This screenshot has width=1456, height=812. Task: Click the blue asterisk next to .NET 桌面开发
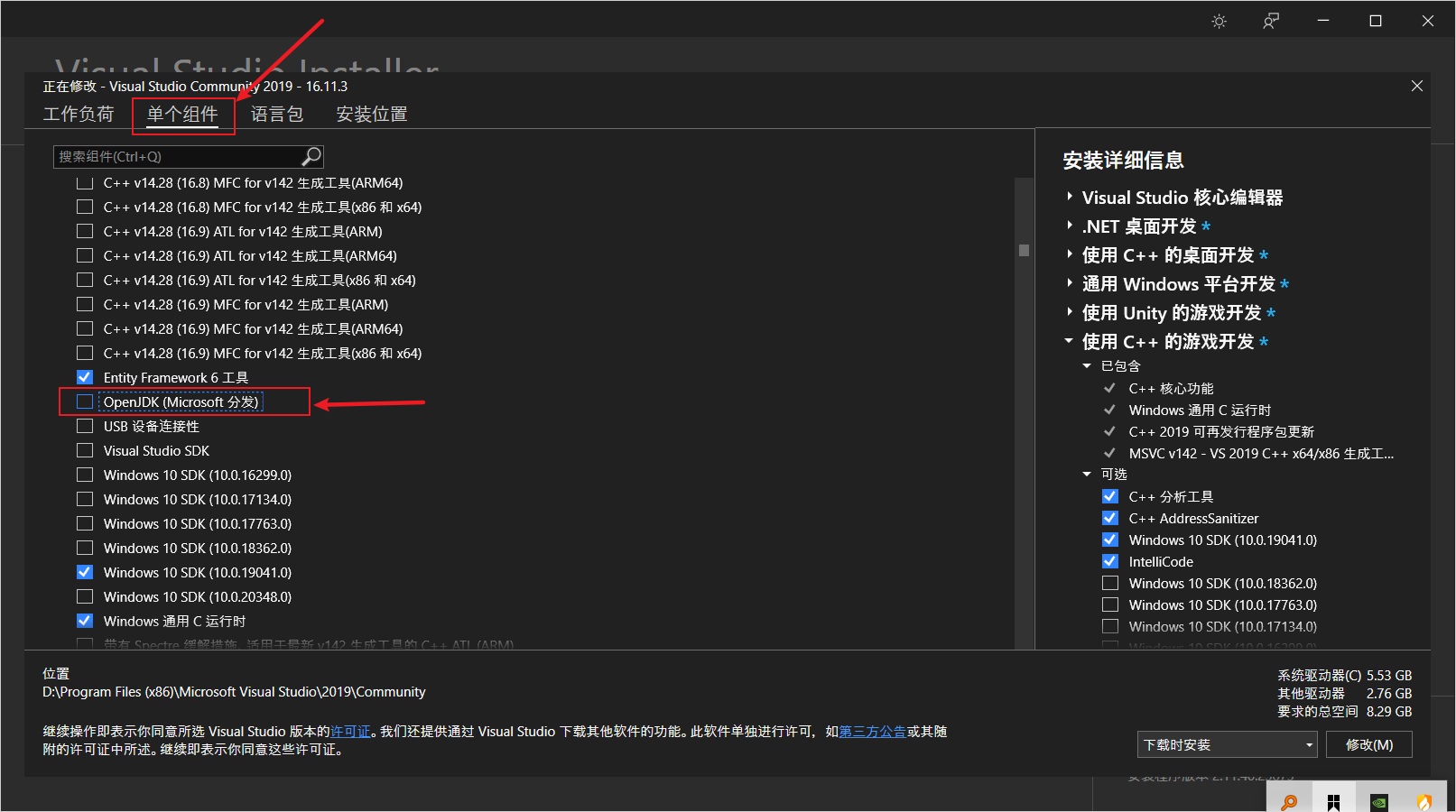pyautogui.click(x=1206, y=226)
